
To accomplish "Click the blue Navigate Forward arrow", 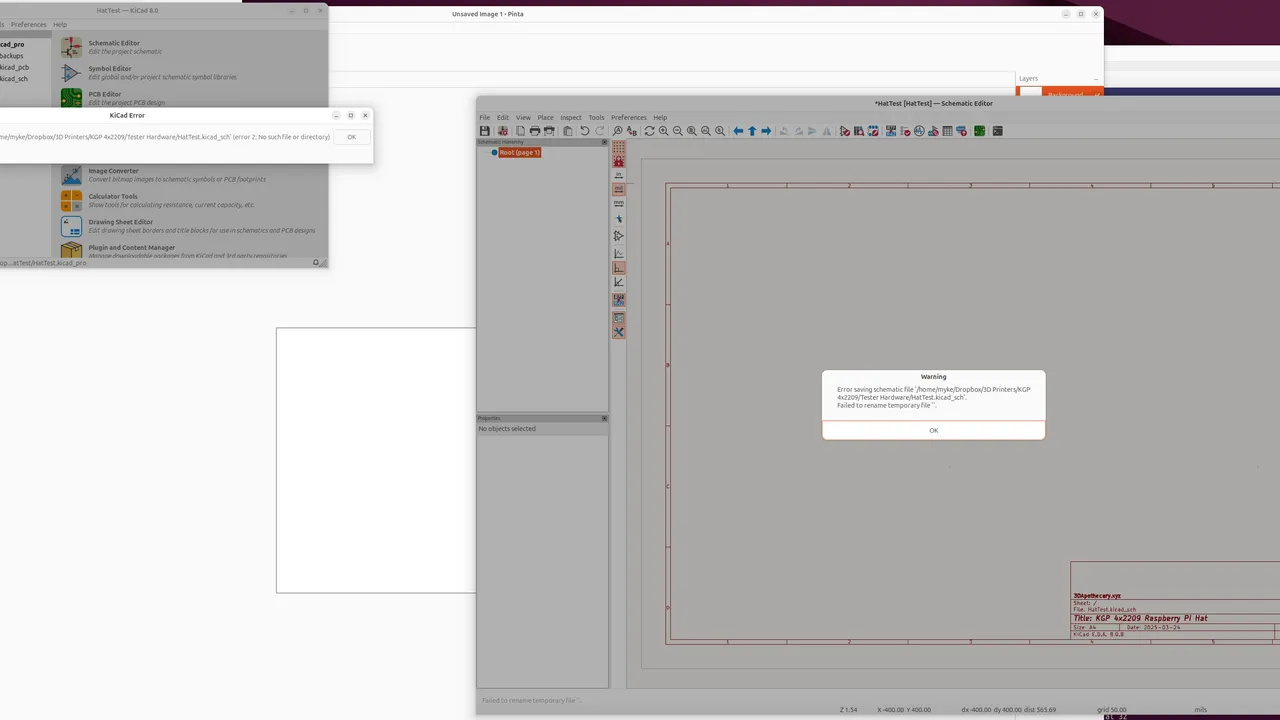I will (766, 131).
